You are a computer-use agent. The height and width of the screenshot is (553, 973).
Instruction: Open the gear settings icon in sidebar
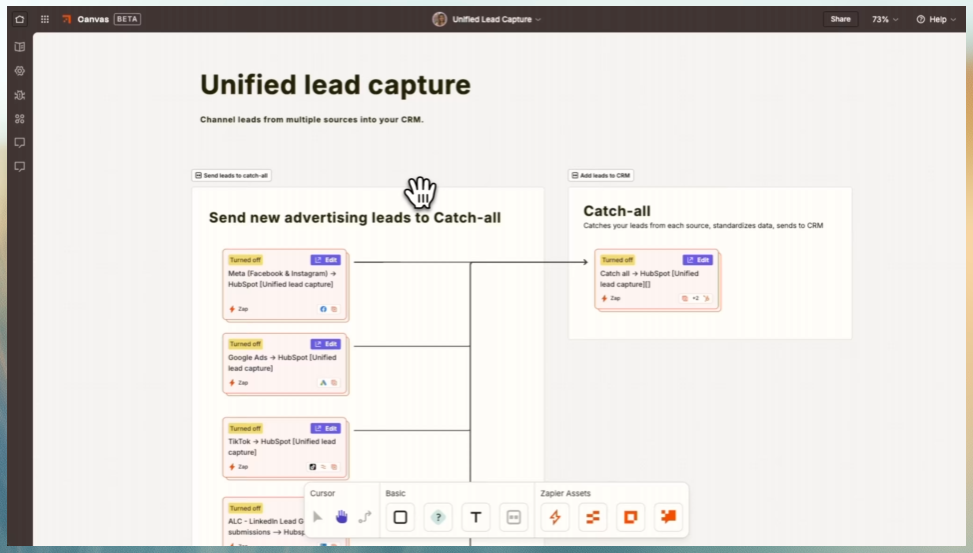click(x=20, y=71)
